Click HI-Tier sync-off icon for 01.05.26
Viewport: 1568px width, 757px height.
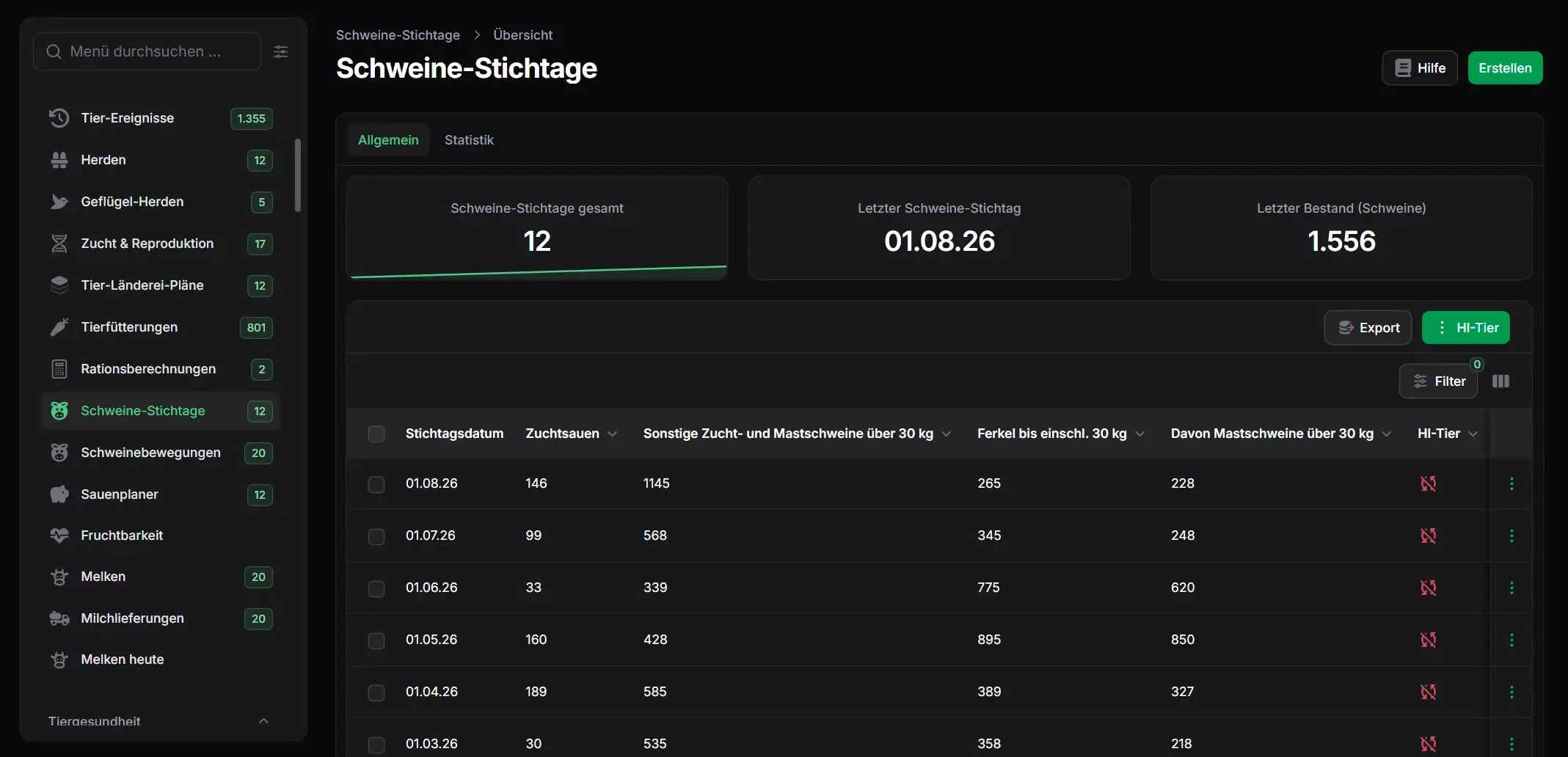point(1428,640)
